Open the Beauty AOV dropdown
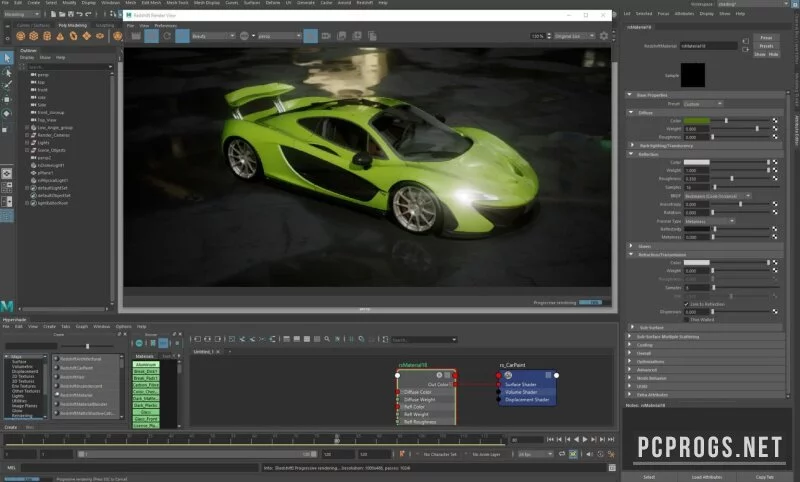This screenshot has height=482, width=800. click(213, 36)
